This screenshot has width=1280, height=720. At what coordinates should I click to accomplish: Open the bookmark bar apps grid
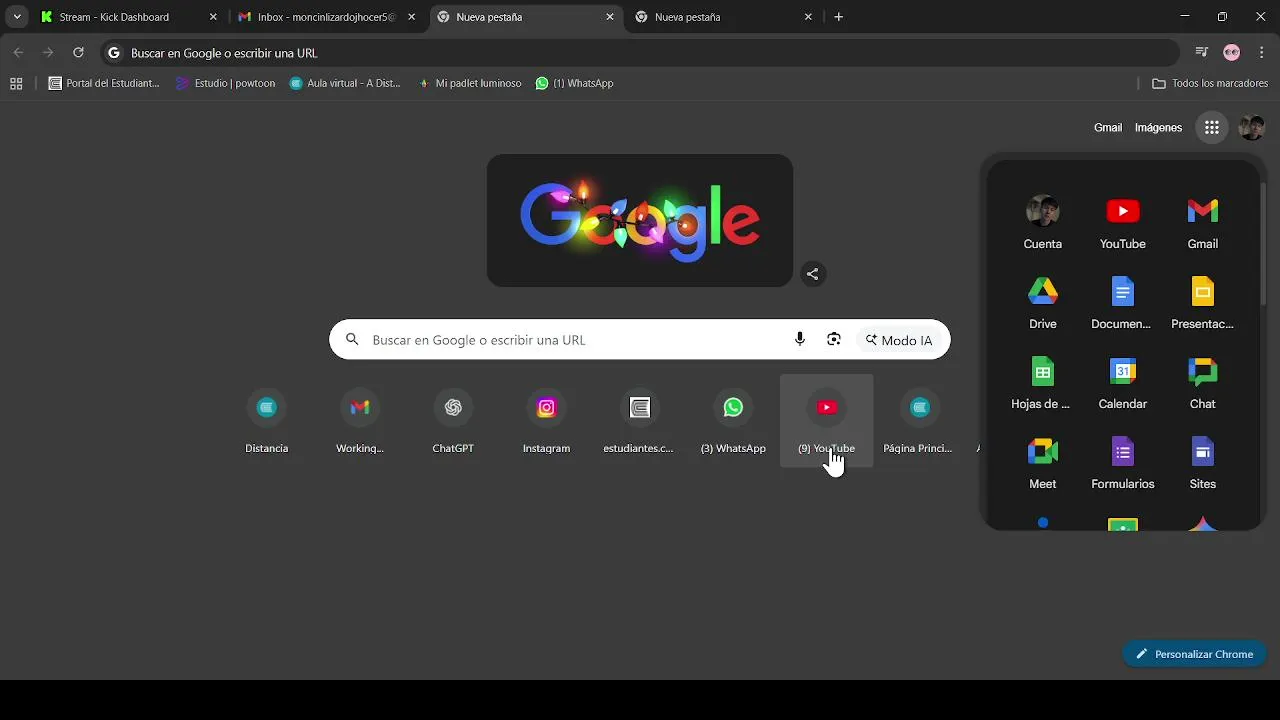coord(16,84)
